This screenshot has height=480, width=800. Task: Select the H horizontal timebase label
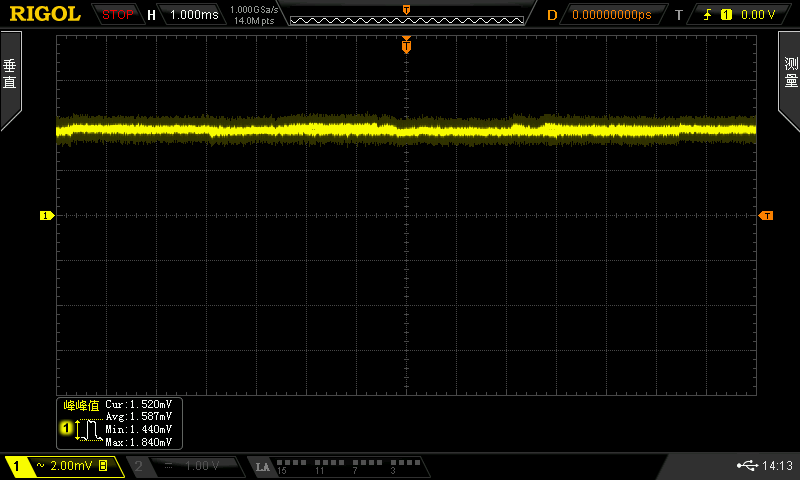tap(151, 15)
